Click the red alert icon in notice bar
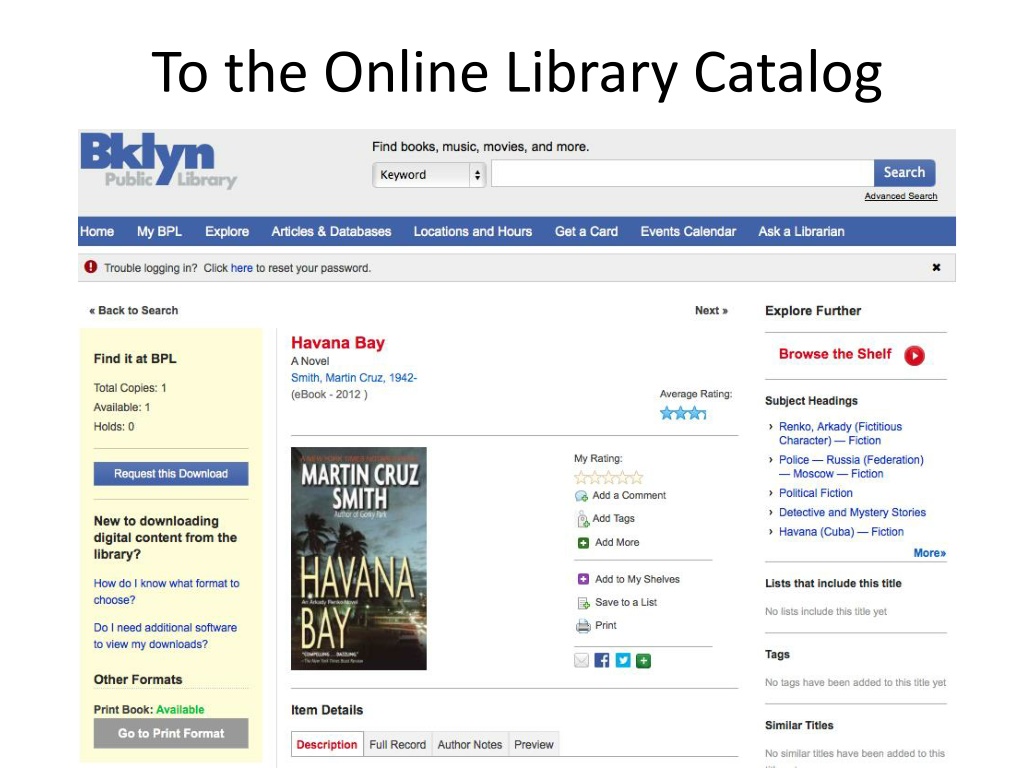 coord(91,266)
